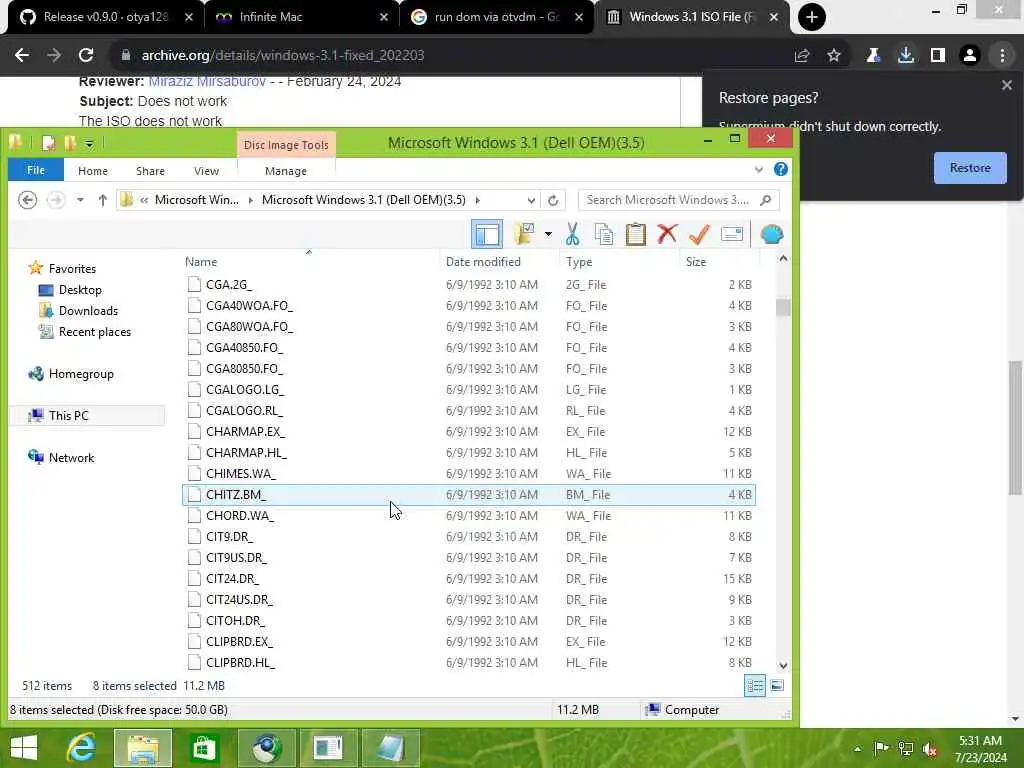Image resolution: width=1024 pixels, height=768 pixels.
Task: Show hidden tray icons arrow
Action: 857,749
